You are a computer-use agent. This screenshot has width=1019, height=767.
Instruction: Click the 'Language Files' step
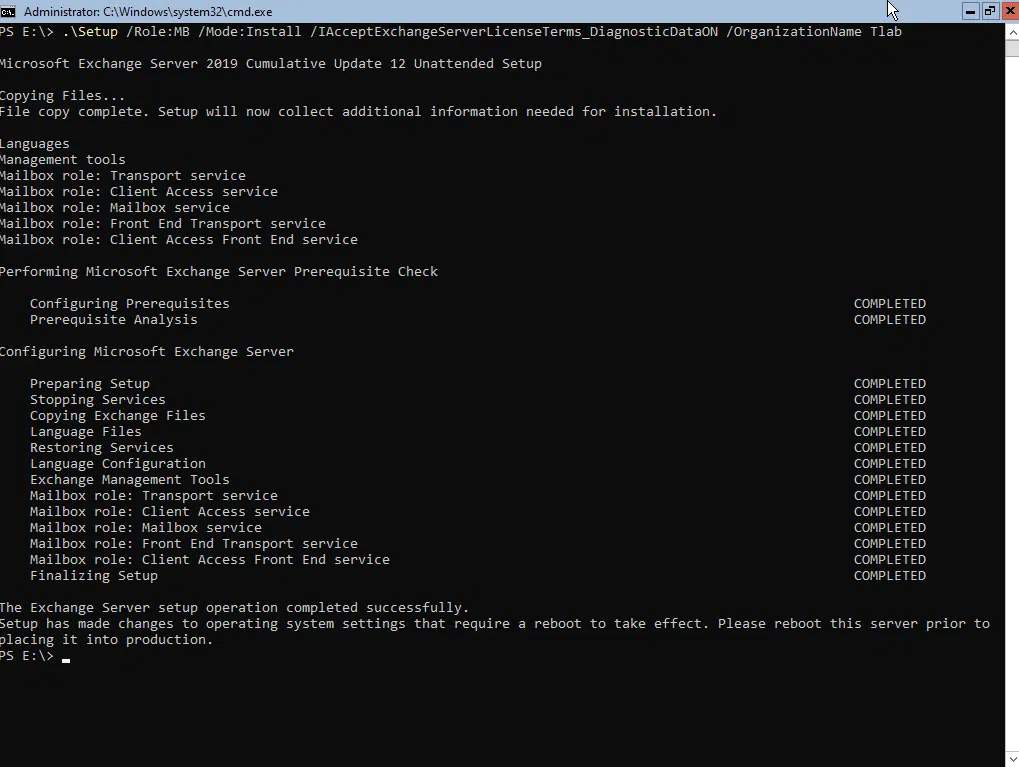click(86, 432)
